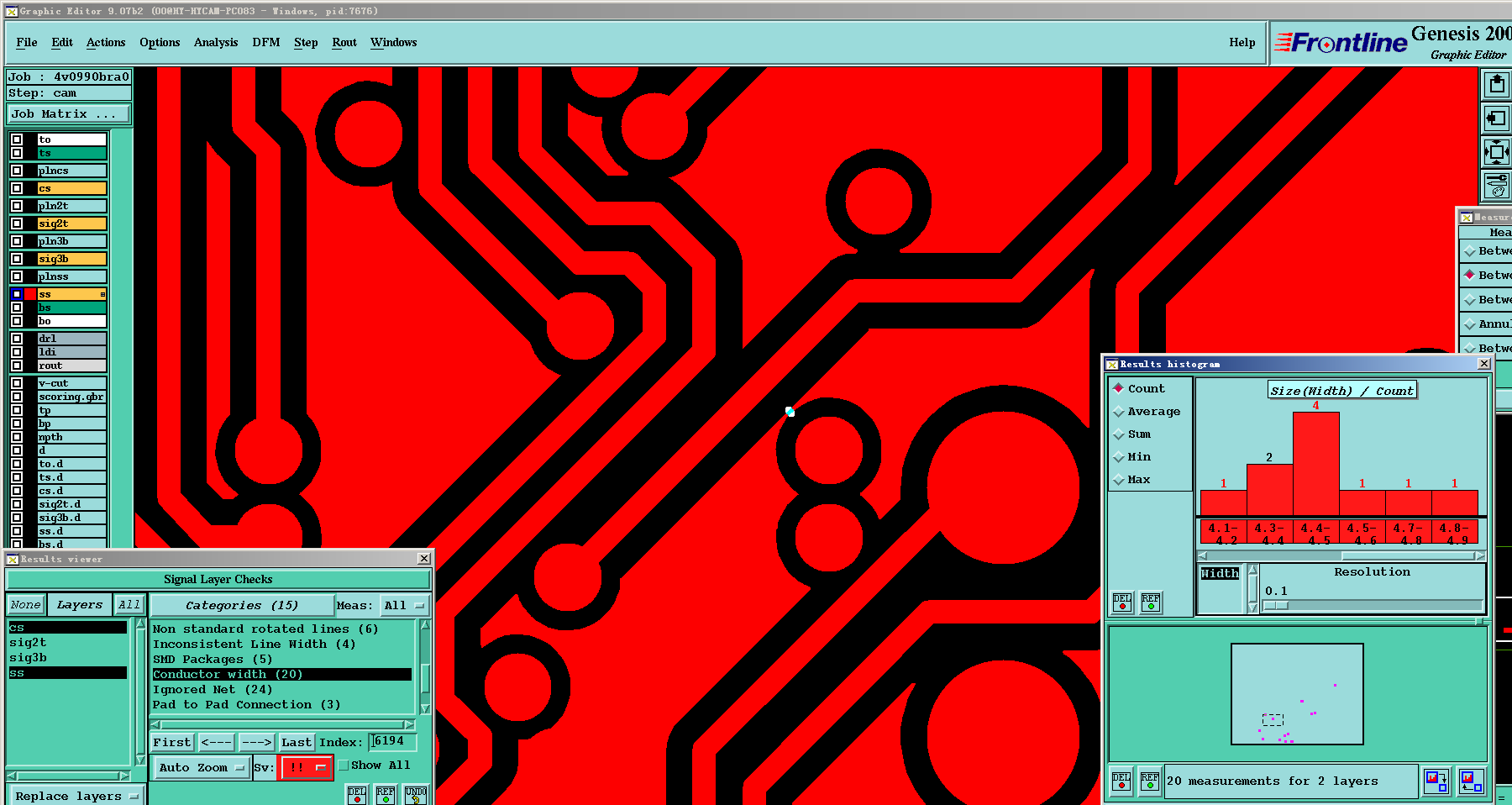The height and width of the screenshot is (805, 1512).
Task: Click the Graphic Editor title bar icon
Action: (12, 11)
